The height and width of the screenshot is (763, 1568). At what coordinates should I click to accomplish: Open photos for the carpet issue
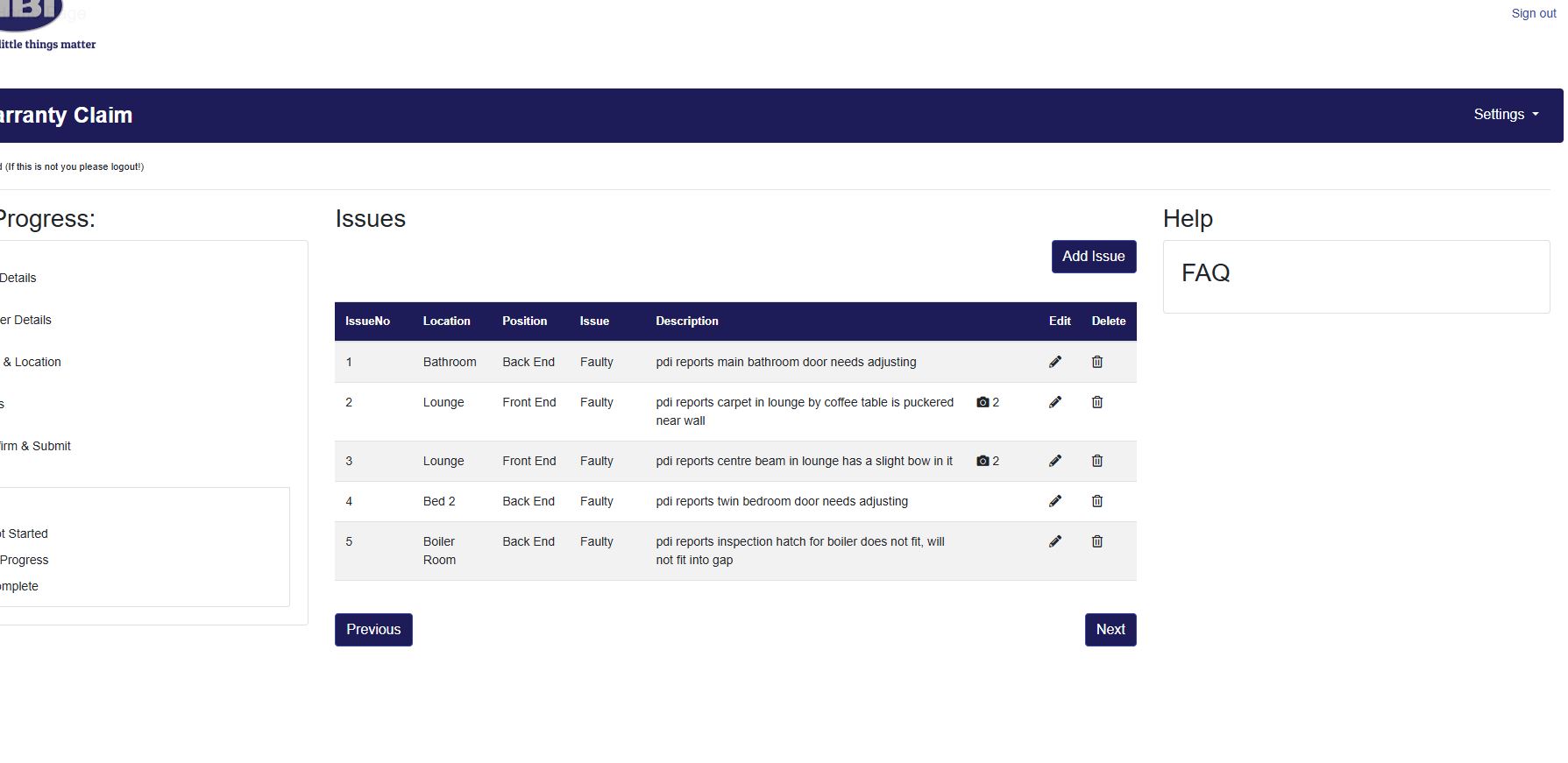987,402
